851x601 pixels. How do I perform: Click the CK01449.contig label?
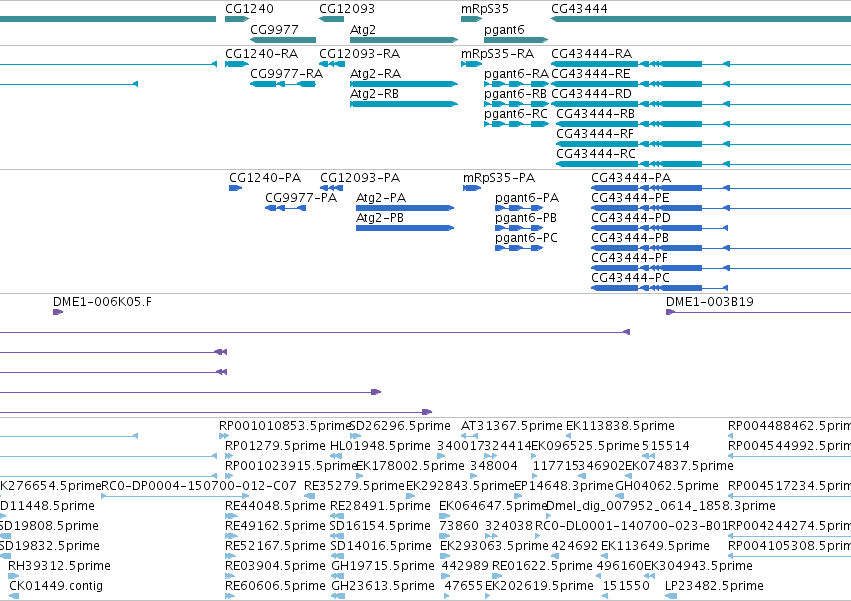56,586
